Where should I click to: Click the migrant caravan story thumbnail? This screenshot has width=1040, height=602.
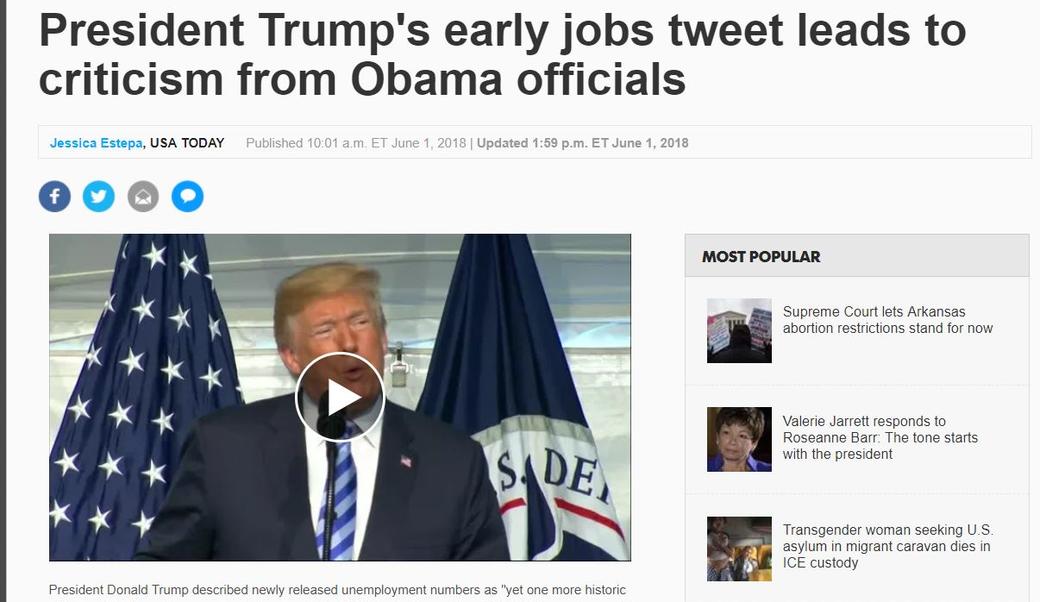tap(739, 548)
